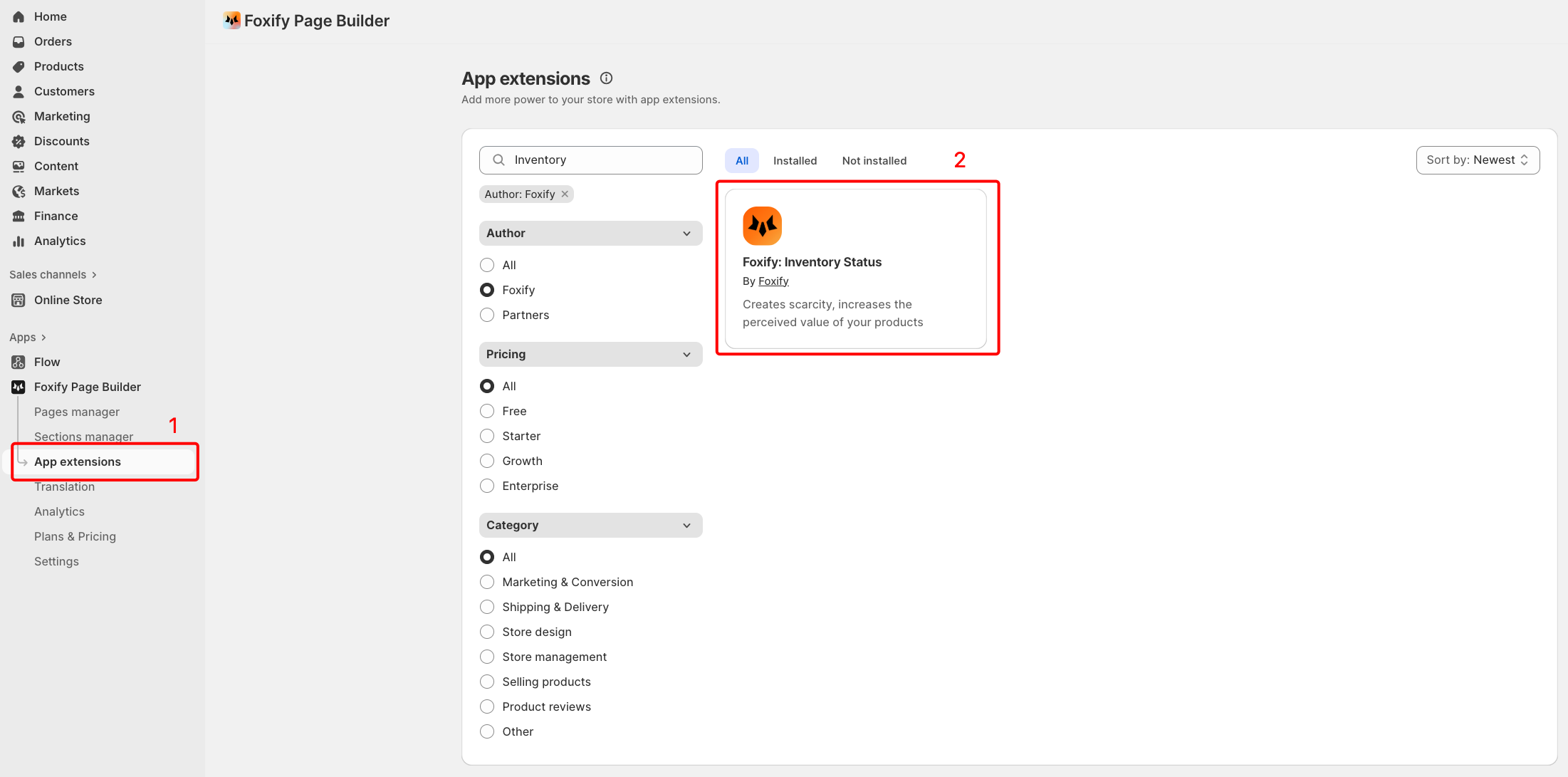The image size is (1568, 777).
Task: Open Plans & Pricing in sidebar
Action: tap(75, 536)
